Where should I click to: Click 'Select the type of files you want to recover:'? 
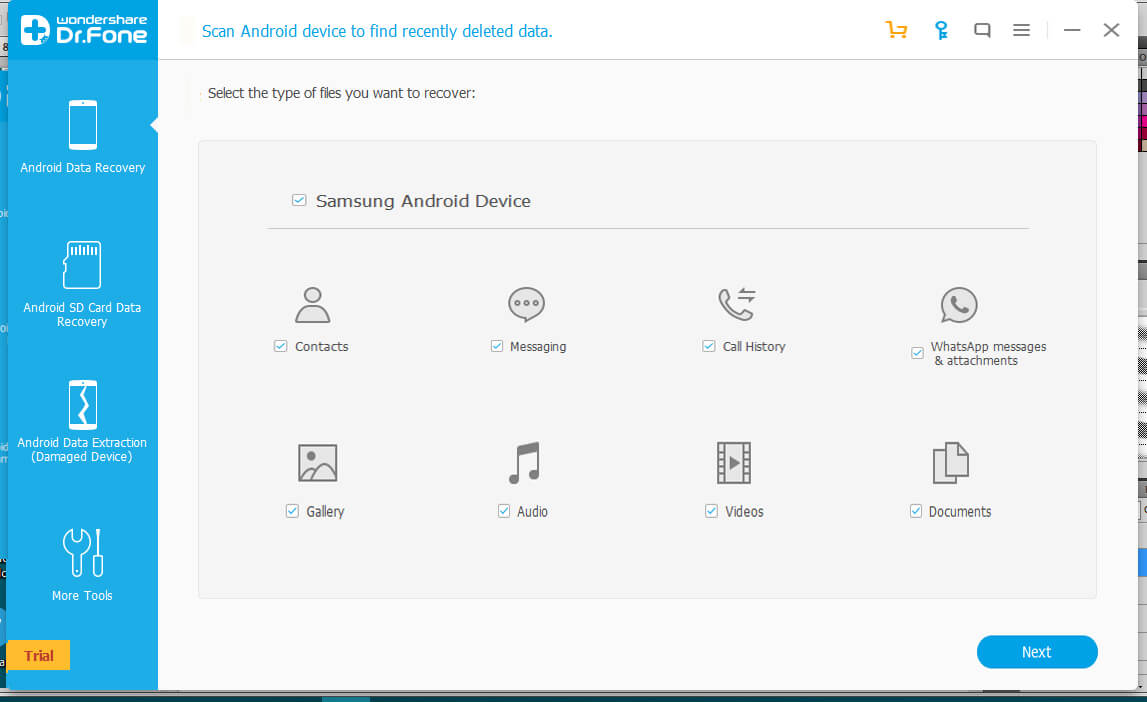pyautogui.click(x=341, y=94)
